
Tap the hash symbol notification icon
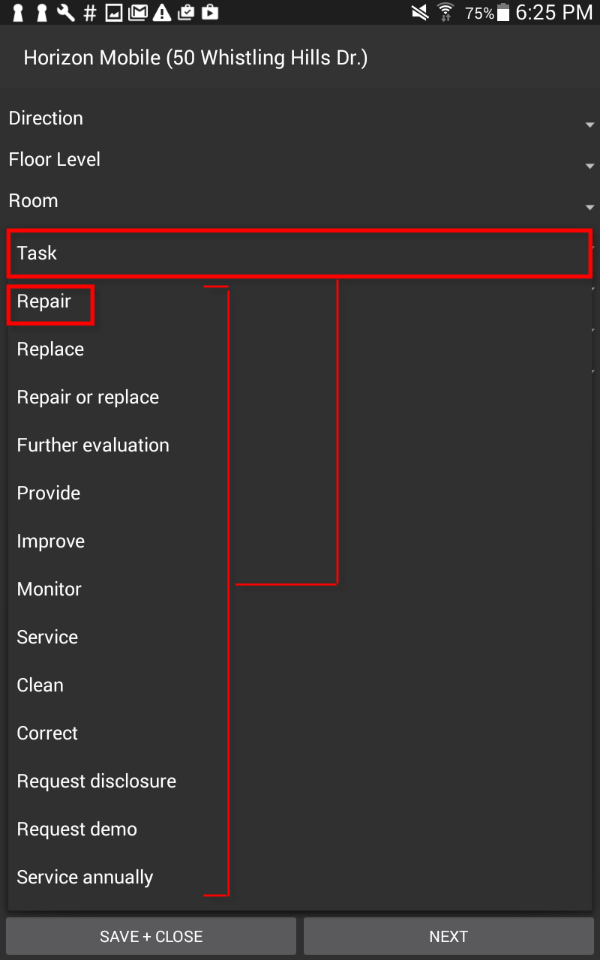tap(90, 13)
